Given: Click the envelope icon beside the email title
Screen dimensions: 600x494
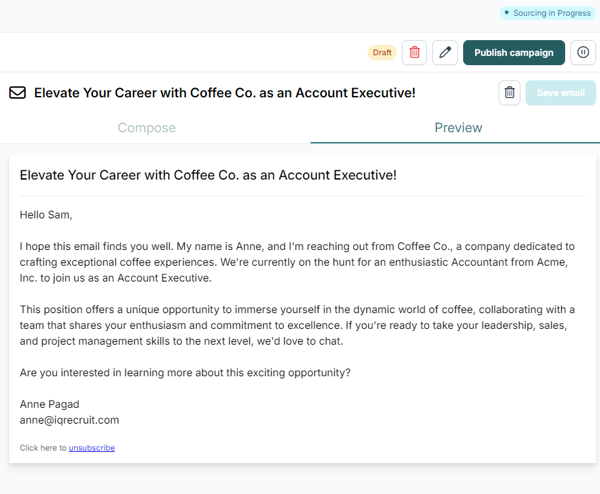Looking at the screenshot, I should [17, 93].
